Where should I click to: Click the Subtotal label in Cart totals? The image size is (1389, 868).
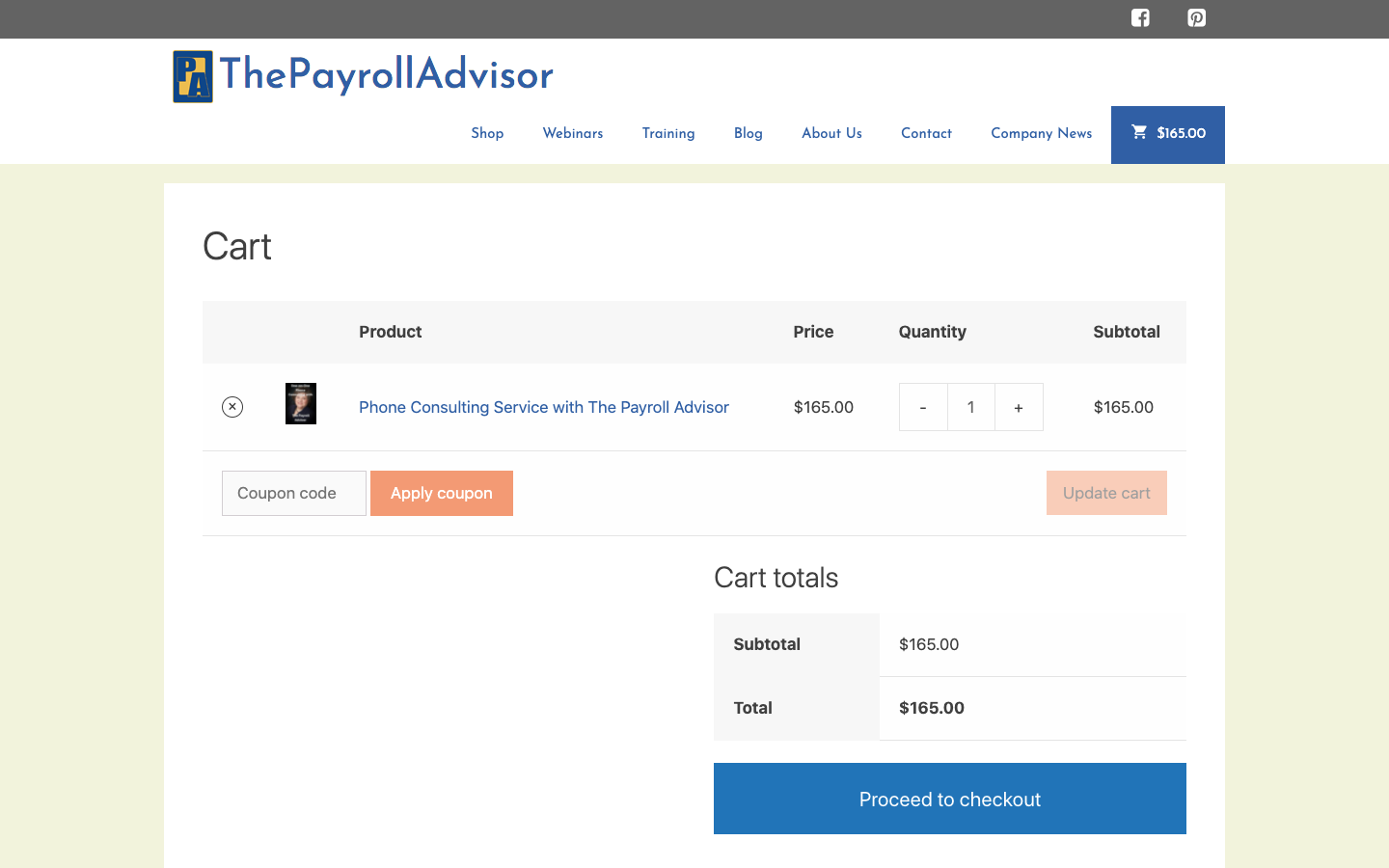pyautogui.click(x=767, y=644)
